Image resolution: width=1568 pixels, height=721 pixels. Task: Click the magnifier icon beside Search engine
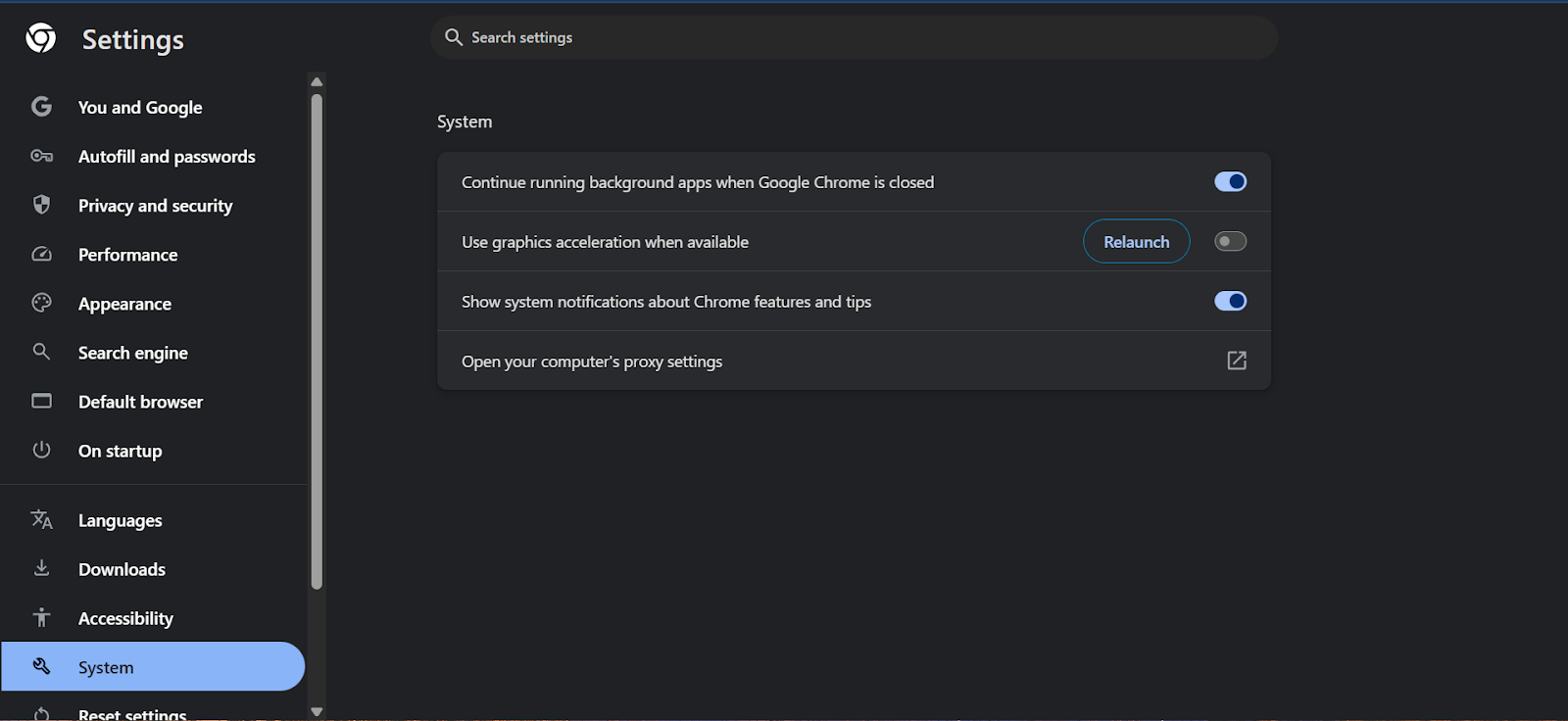point(41,352)
